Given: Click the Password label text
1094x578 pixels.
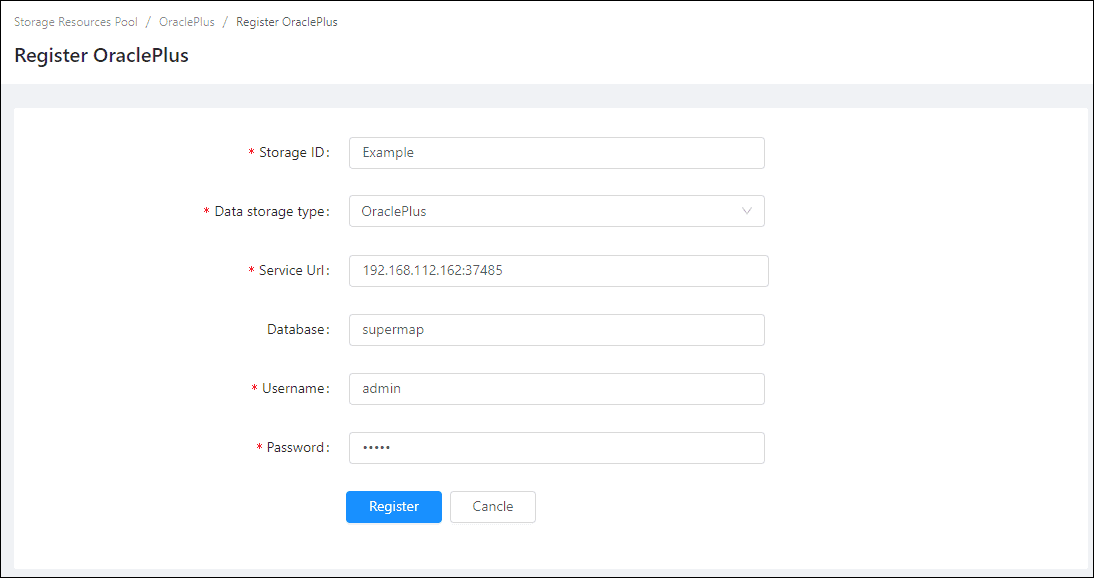Looking at the screenshot, I should (297, 448).
